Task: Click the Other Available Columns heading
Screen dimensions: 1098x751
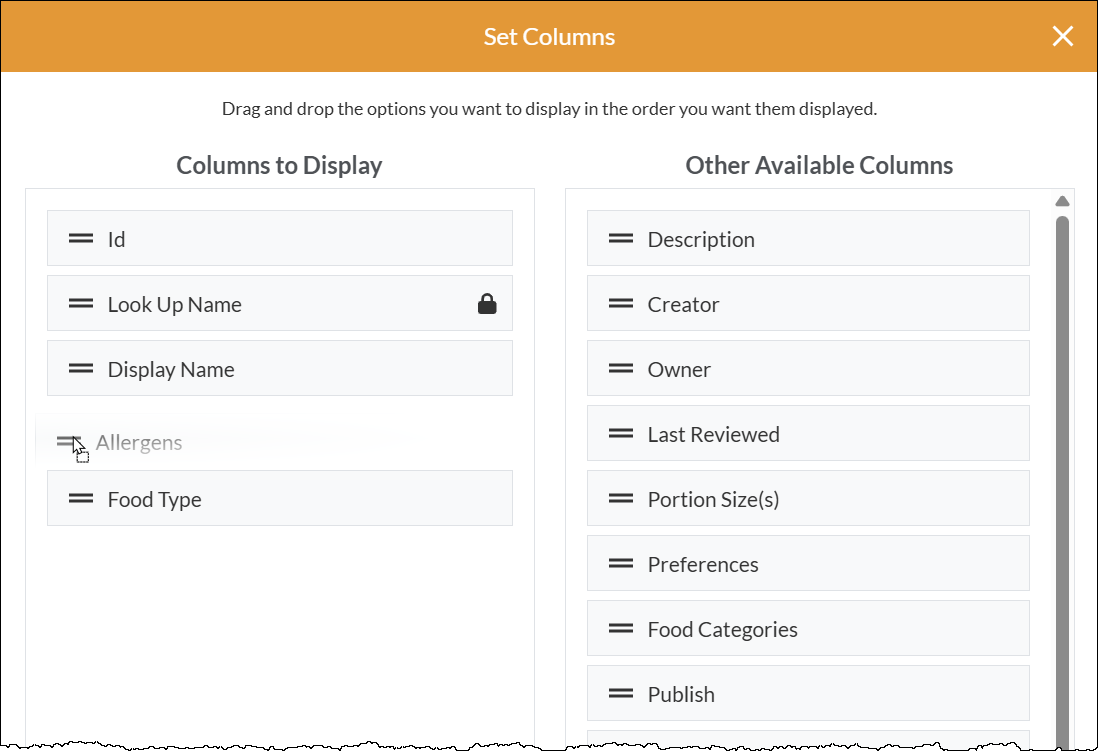Action: coord(819,165)
